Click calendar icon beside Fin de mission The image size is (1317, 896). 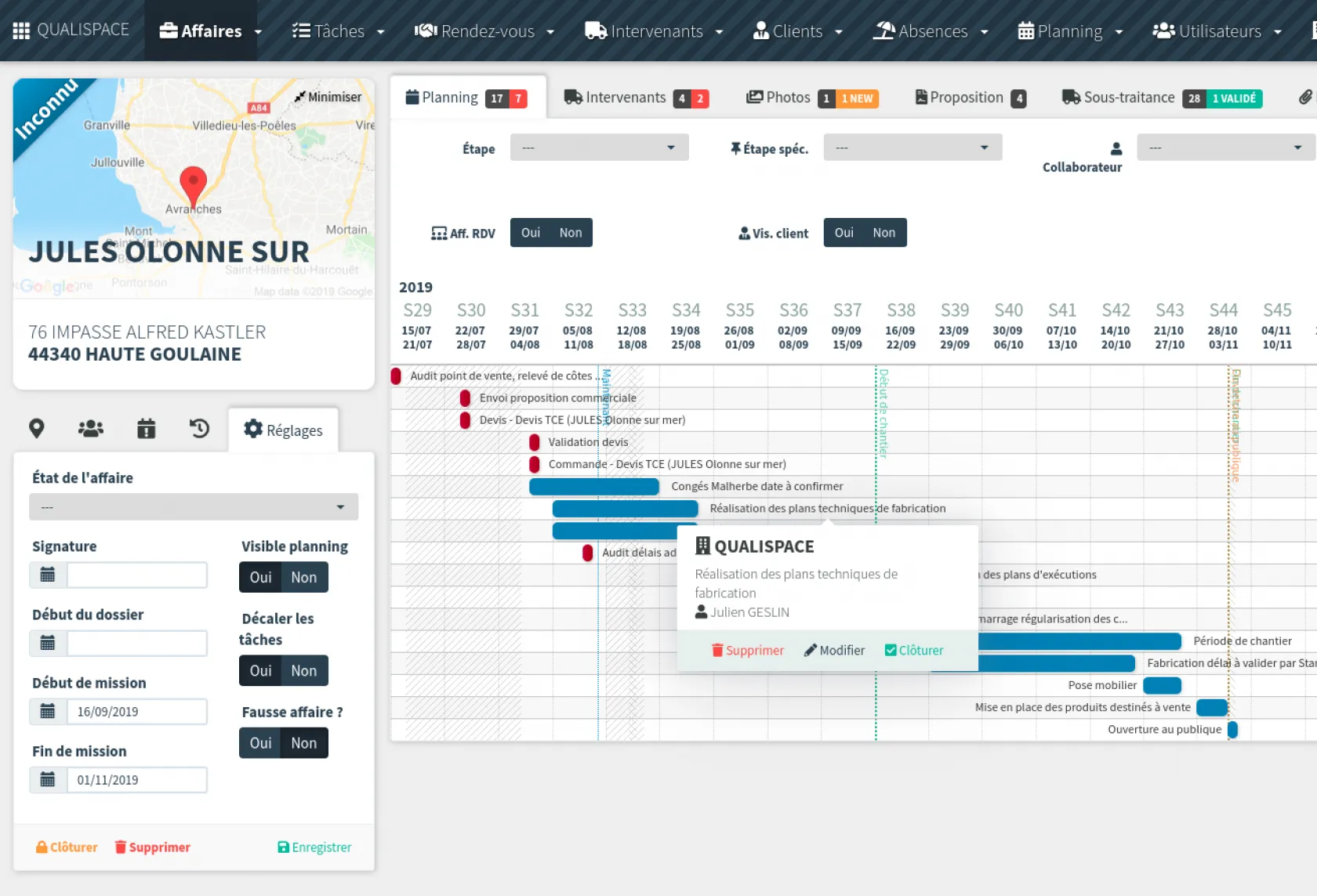48,780
